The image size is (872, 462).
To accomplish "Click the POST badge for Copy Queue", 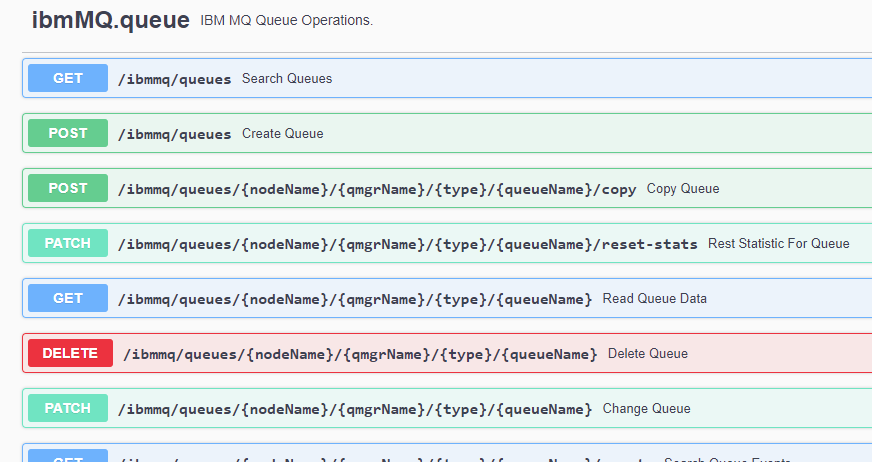I will click(x=68, y=188).
